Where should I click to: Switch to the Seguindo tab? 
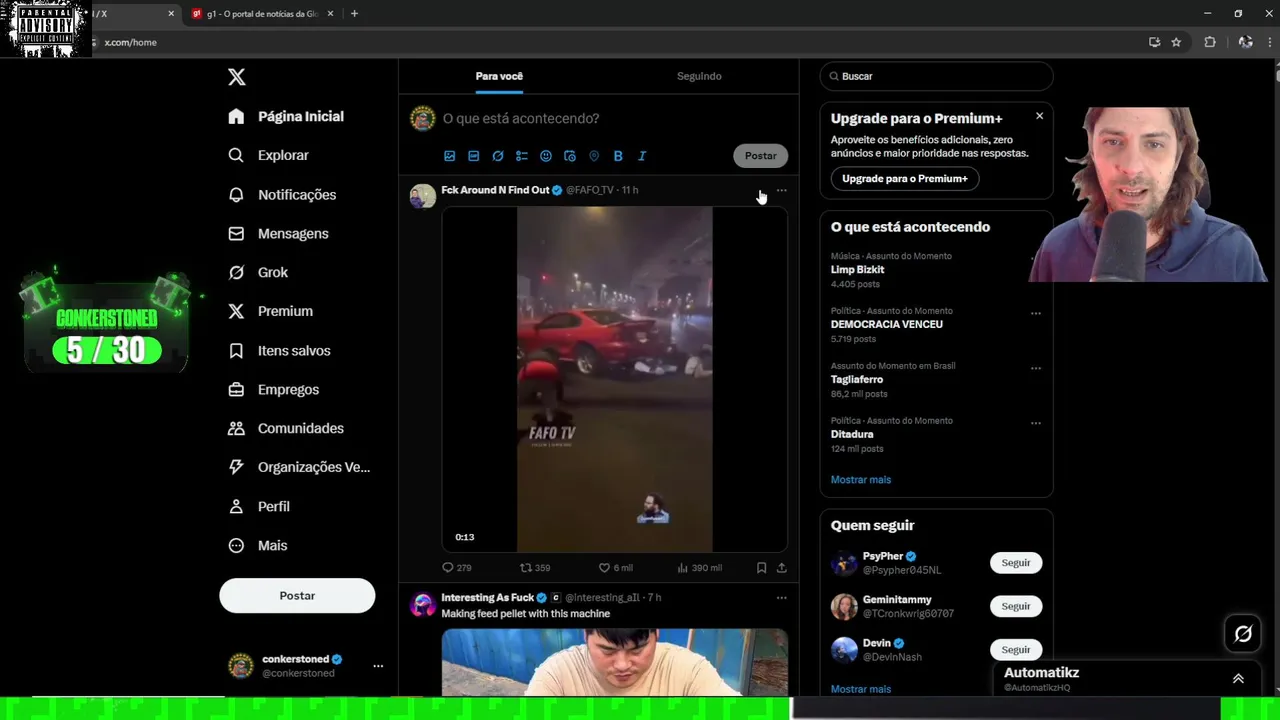[x=699, y=76]
